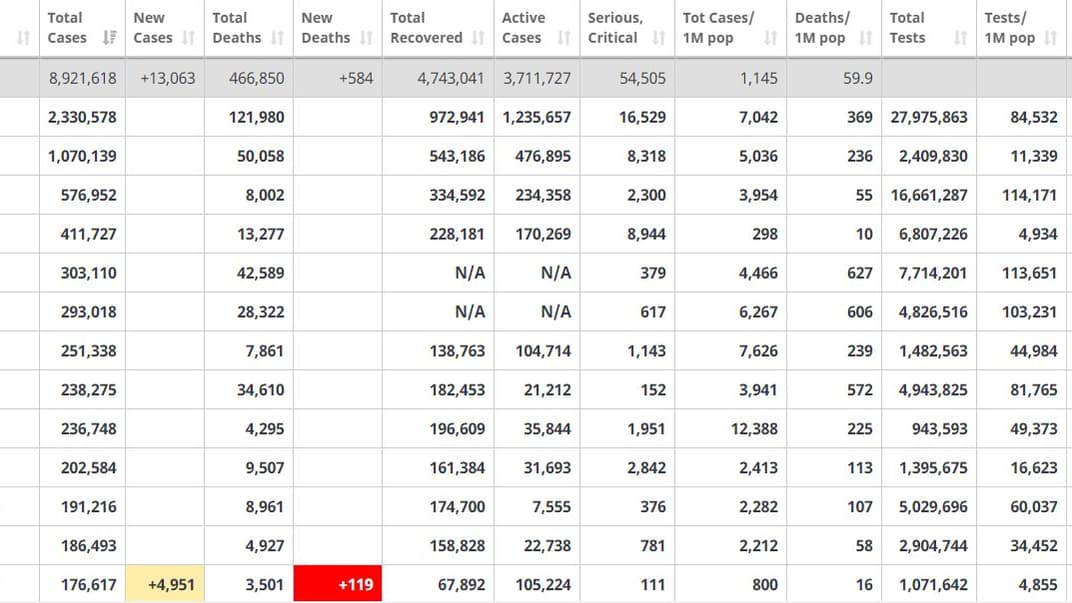The image size is (1072, 603).
Task: Click the 27,975,863 total tests value
Action: click(x=929, y=117)
